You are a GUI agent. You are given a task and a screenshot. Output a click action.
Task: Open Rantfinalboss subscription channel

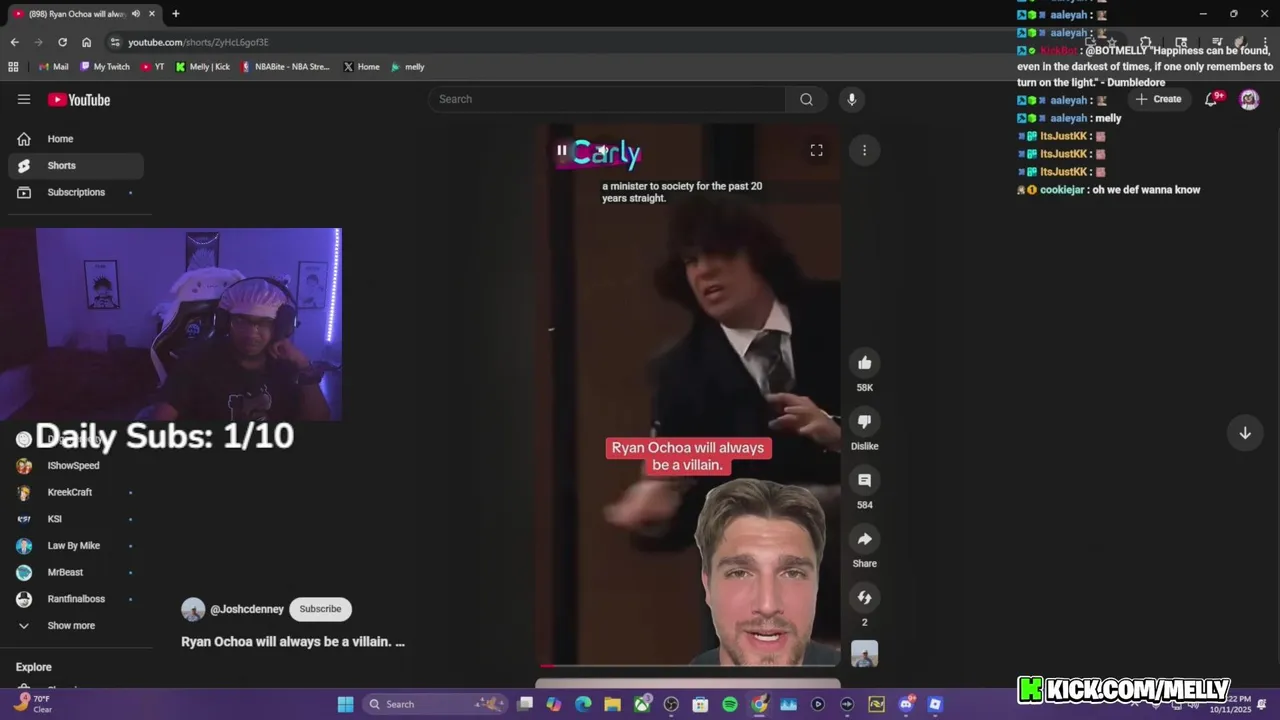[76, 599]
